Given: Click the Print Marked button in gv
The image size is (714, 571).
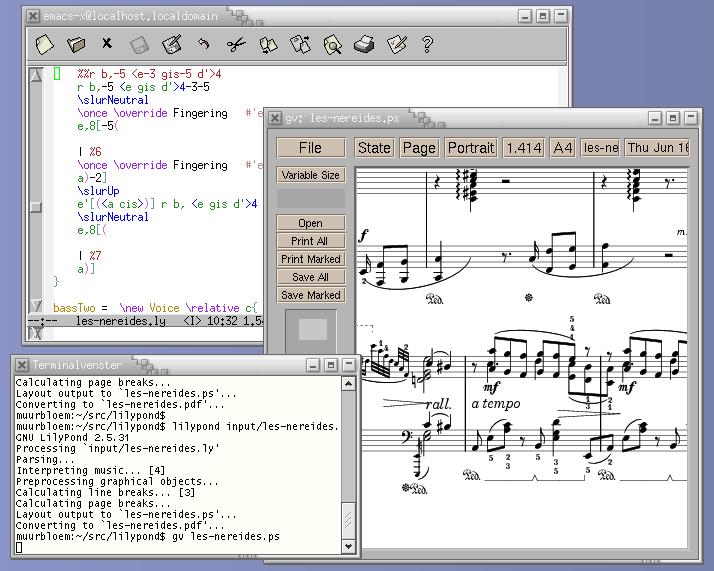Looking at the screenshot, I should tap(311, 259).
